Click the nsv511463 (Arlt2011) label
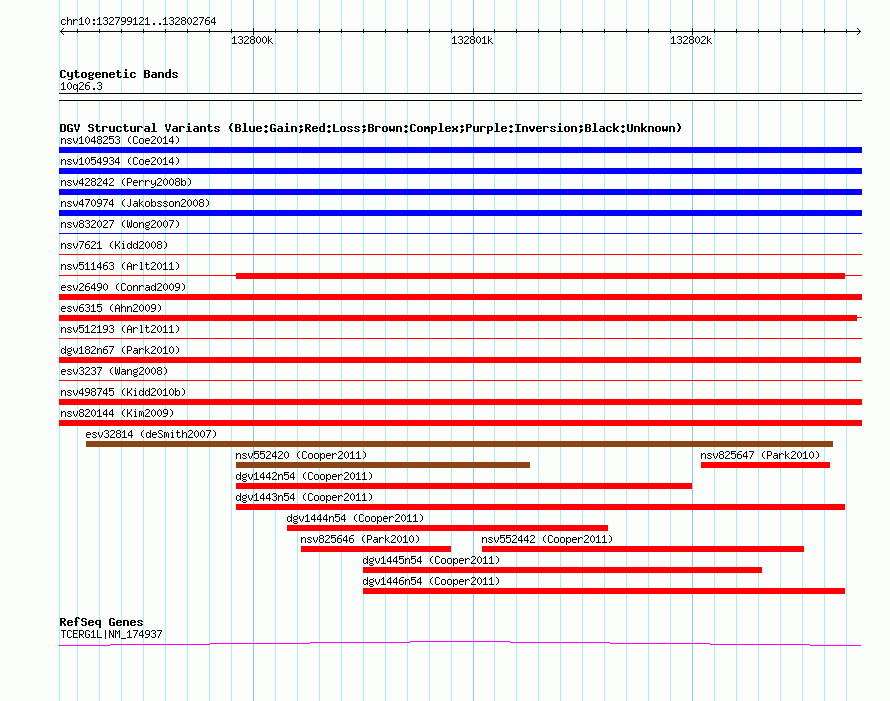 120,266
